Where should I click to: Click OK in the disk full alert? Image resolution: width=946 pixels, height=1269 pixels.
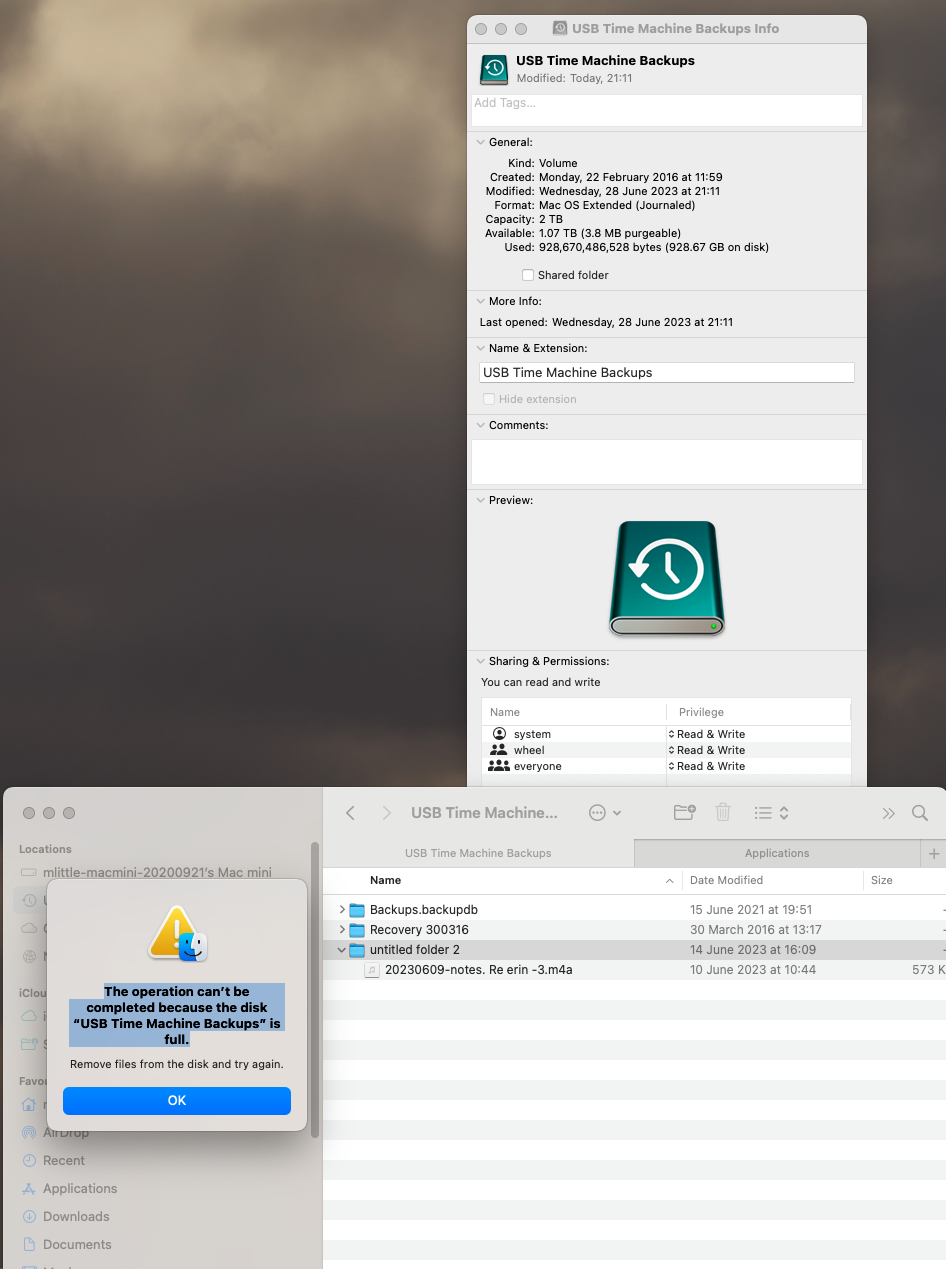click(x=177, y=1100)
